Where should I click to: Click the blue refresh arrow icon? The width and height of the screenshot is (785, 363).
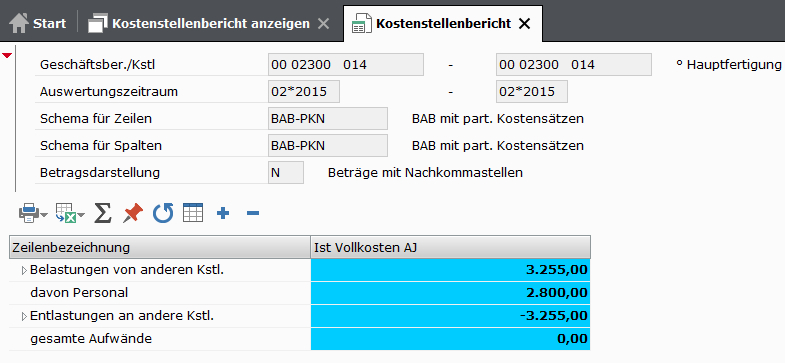pos(163,213)
